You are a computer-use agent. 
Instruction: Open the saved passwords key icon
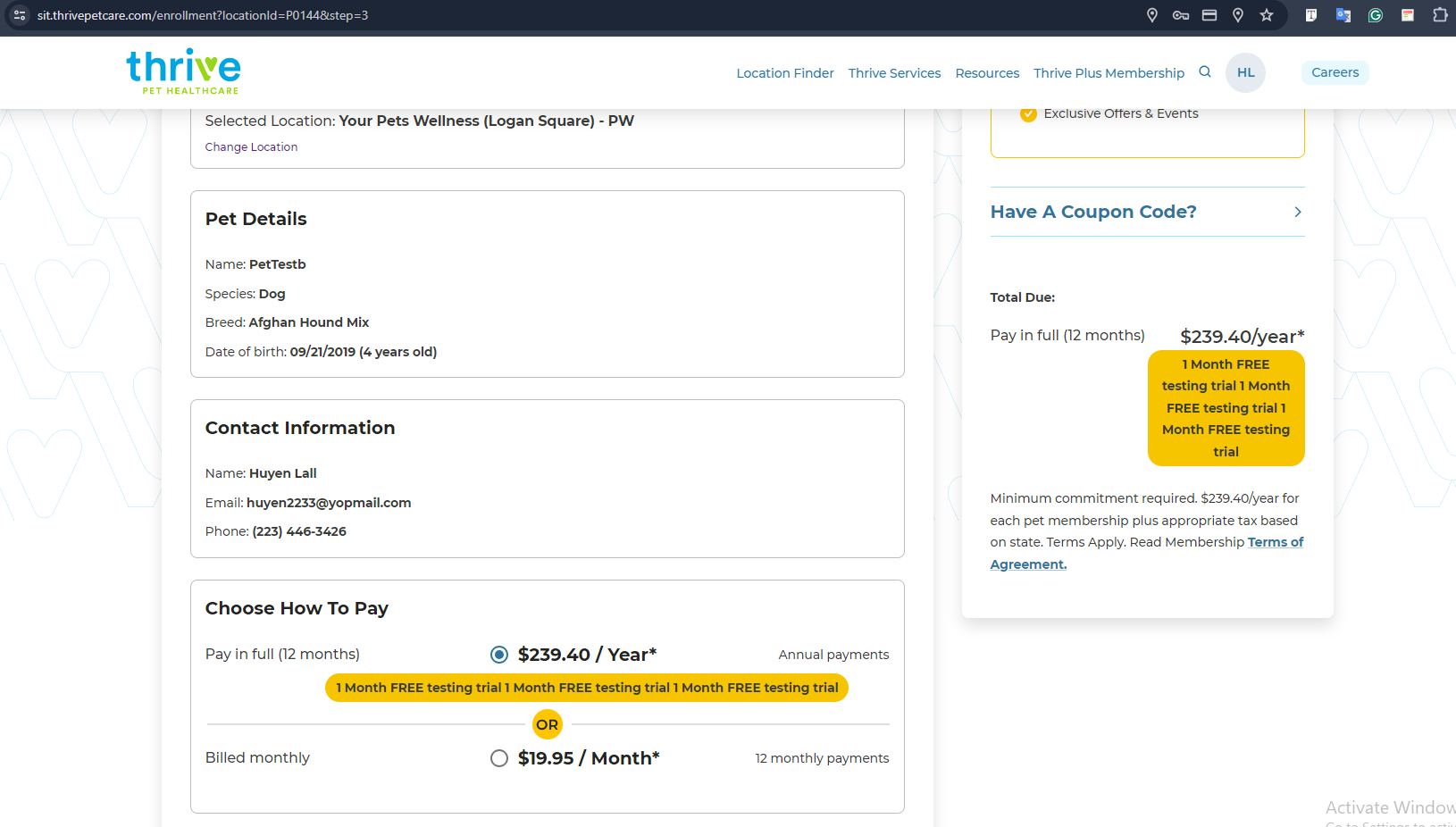(x=1181, y=15)
